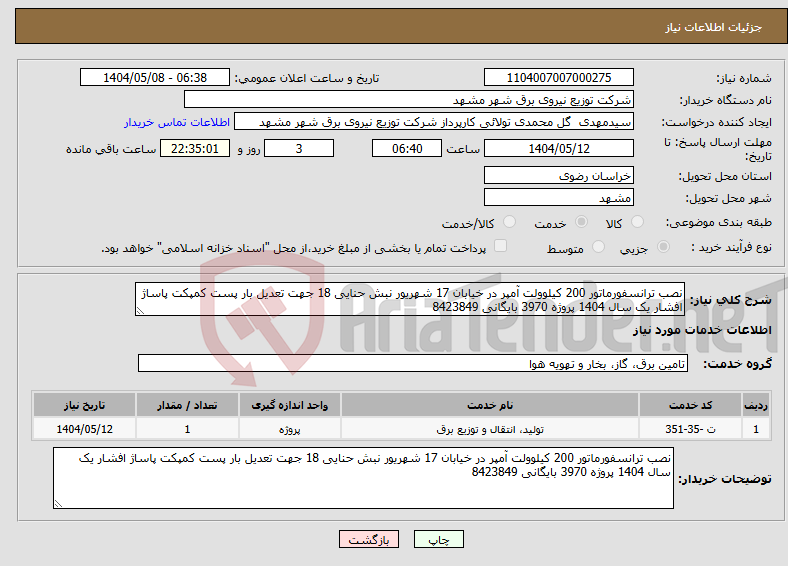Click service name cell تولید، انتقال و توزیع برق
The image size is (788, 566).
tap(489, 429)
